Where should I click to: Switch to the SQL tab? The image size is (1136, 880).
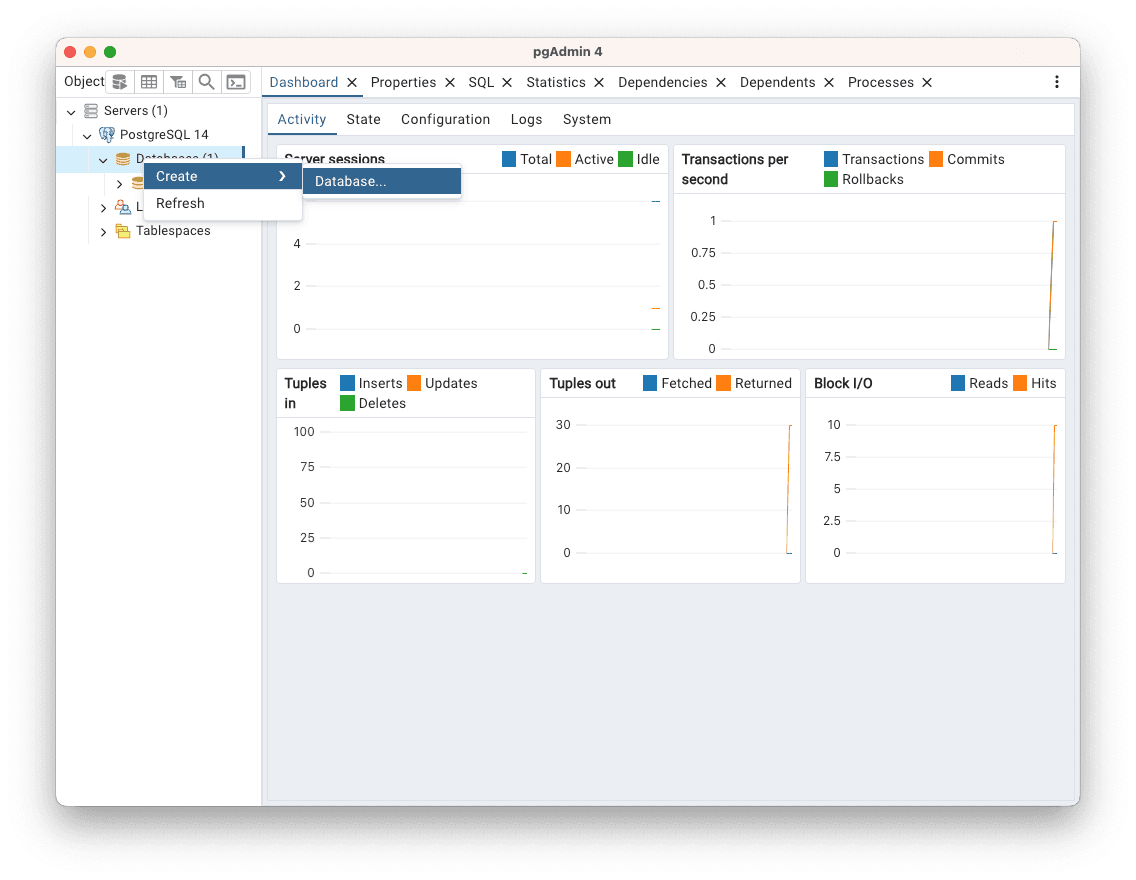point(481,83)
